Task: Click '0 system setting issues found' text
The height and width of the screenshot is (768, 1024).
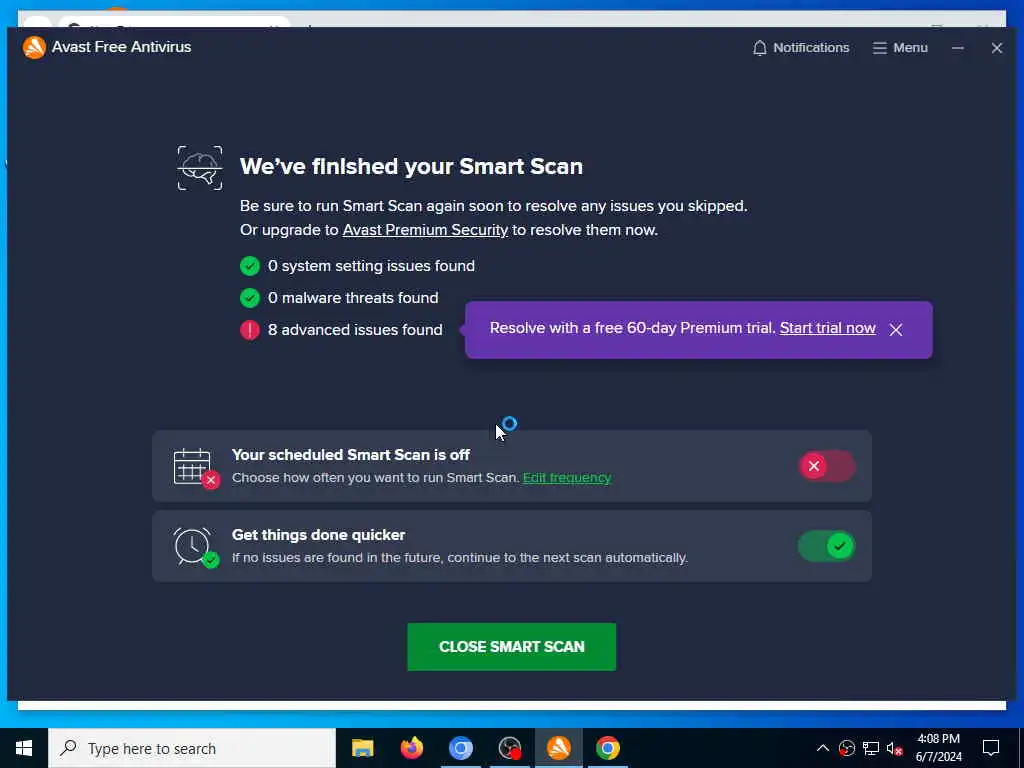Action: click(371, 266)
